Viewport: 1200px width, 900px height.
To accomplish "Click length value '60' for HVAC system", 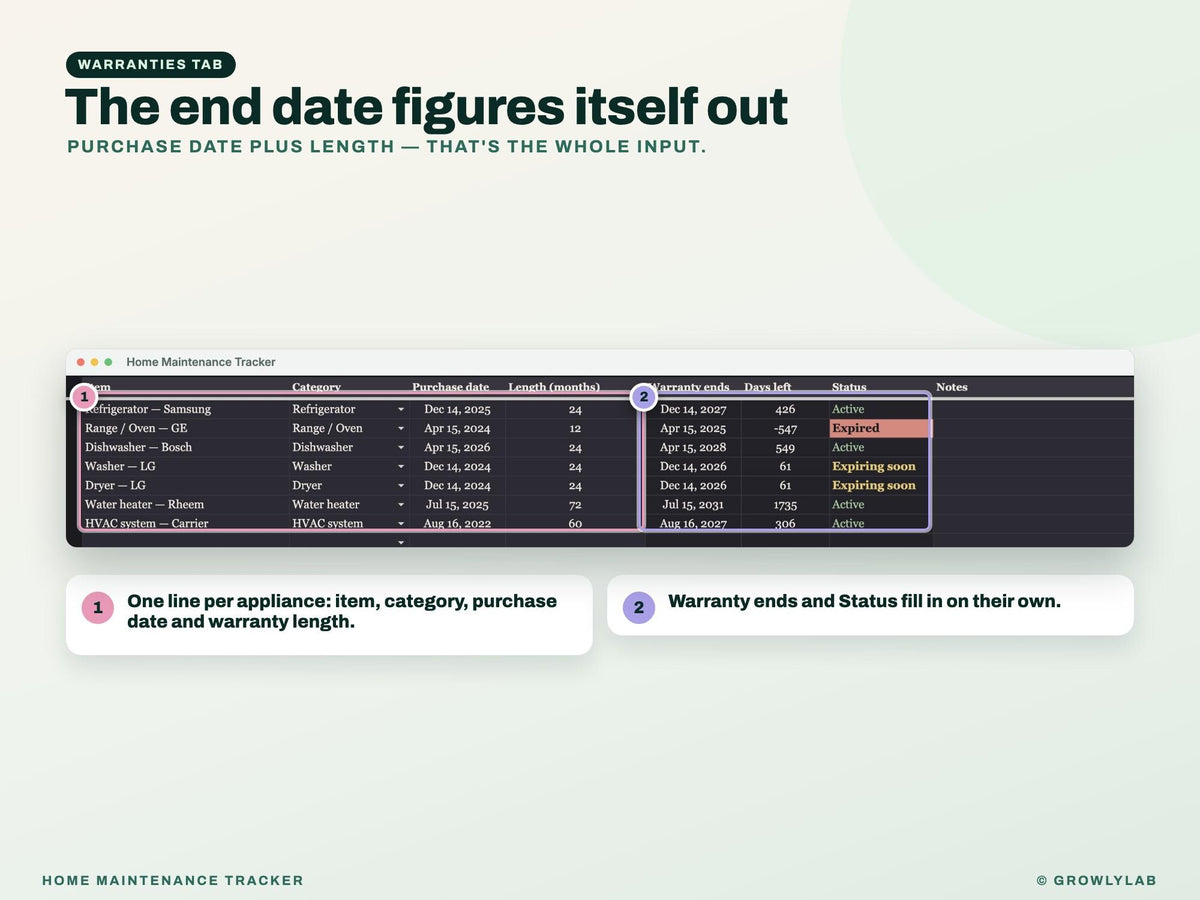I will 575,523.
